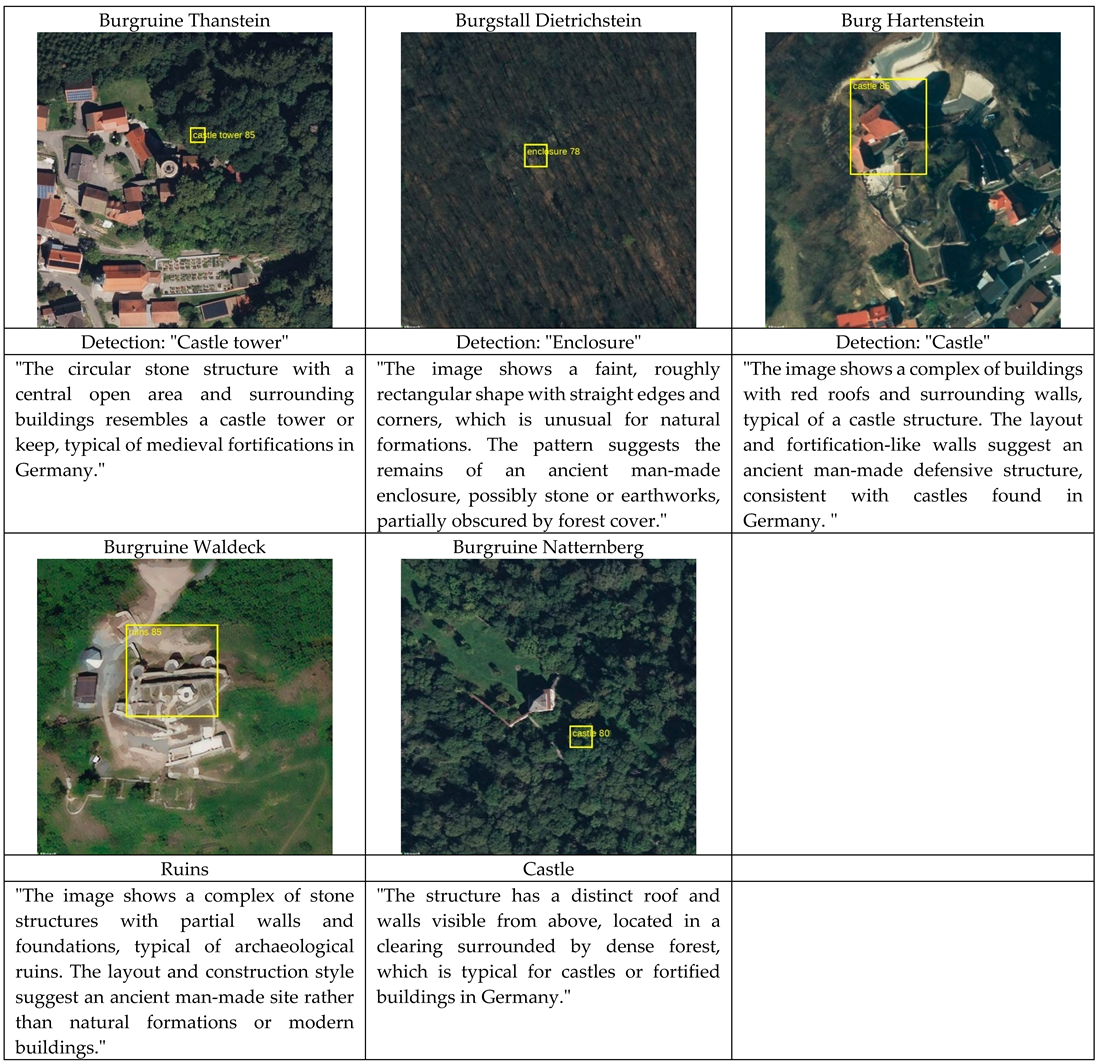Select the "Burg Hartenstein" column heading
The width and height of the screenshot is (1098, 1063).
[x=913, y=19]
